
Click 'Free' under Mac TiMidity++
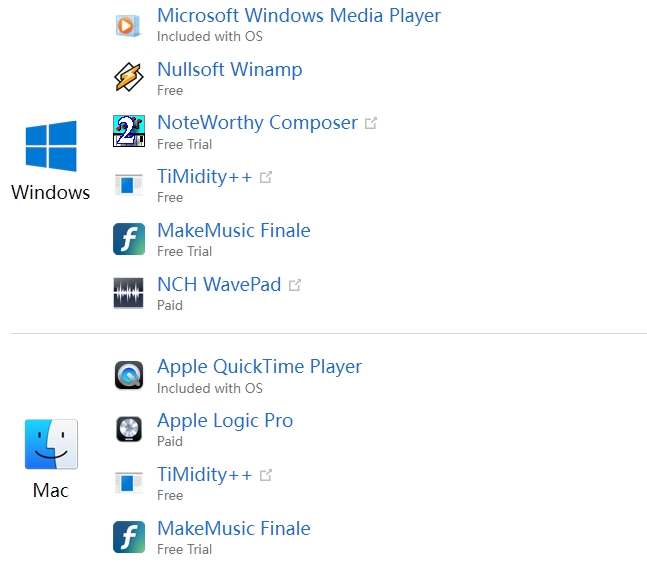click(x=170, y=495)
